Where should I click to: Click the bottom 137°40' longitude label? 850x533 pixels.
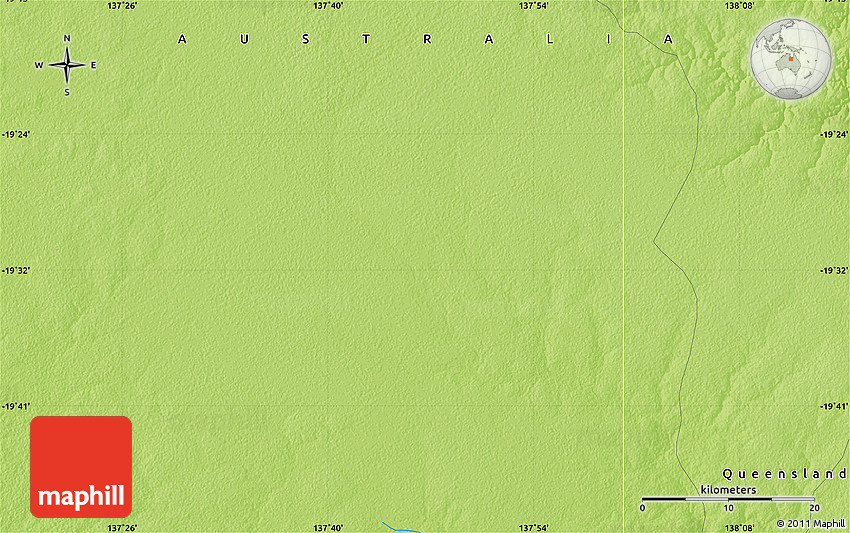pyautogui.click(x=328, y=528)
